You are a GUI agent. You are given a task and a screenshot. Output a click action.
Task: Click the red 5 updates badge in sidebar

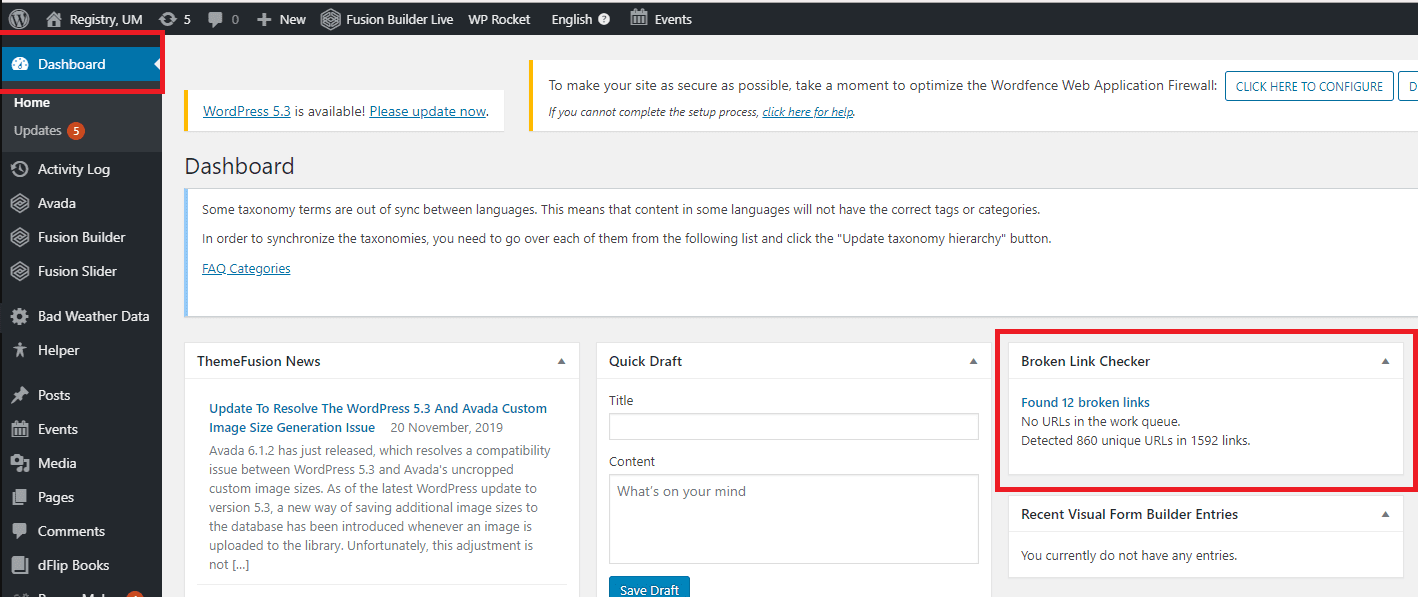76,131
